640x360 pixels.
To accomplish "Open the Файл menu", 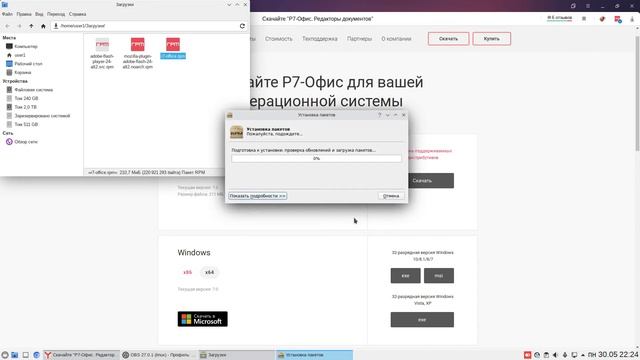I will pos(7,14).
